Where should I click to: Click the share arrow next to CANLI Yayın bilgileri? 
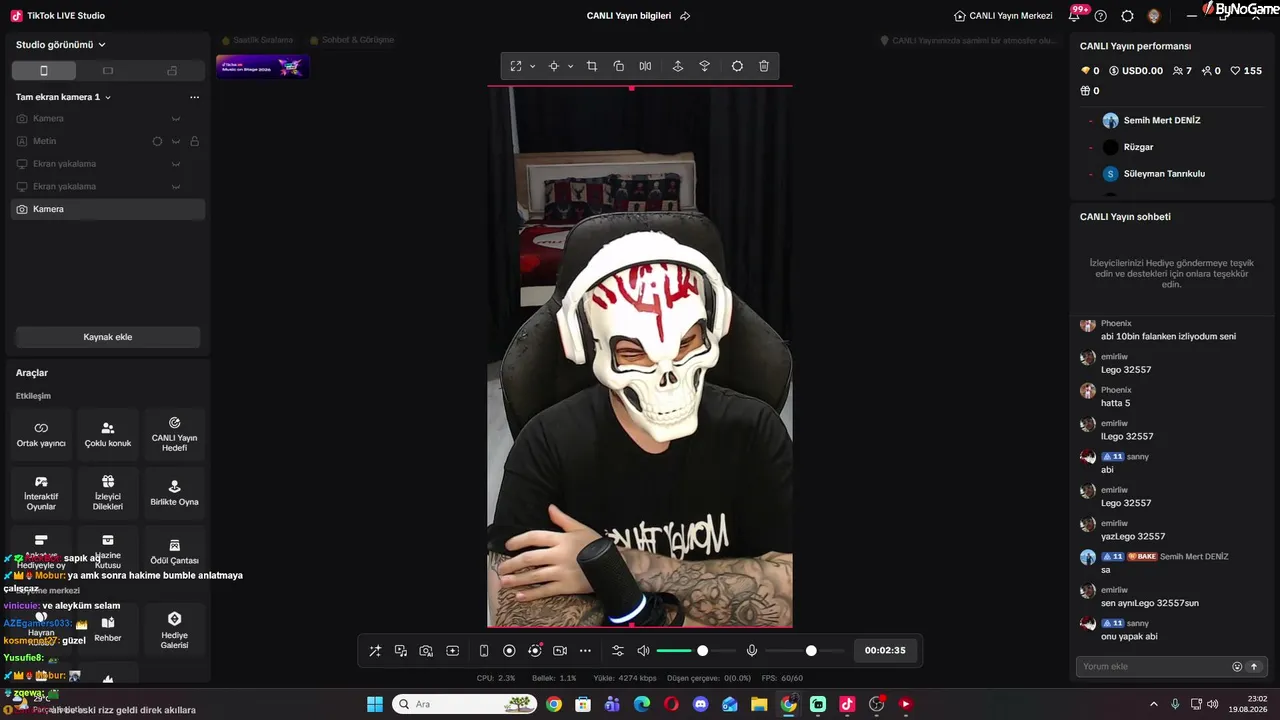(685, 16)
